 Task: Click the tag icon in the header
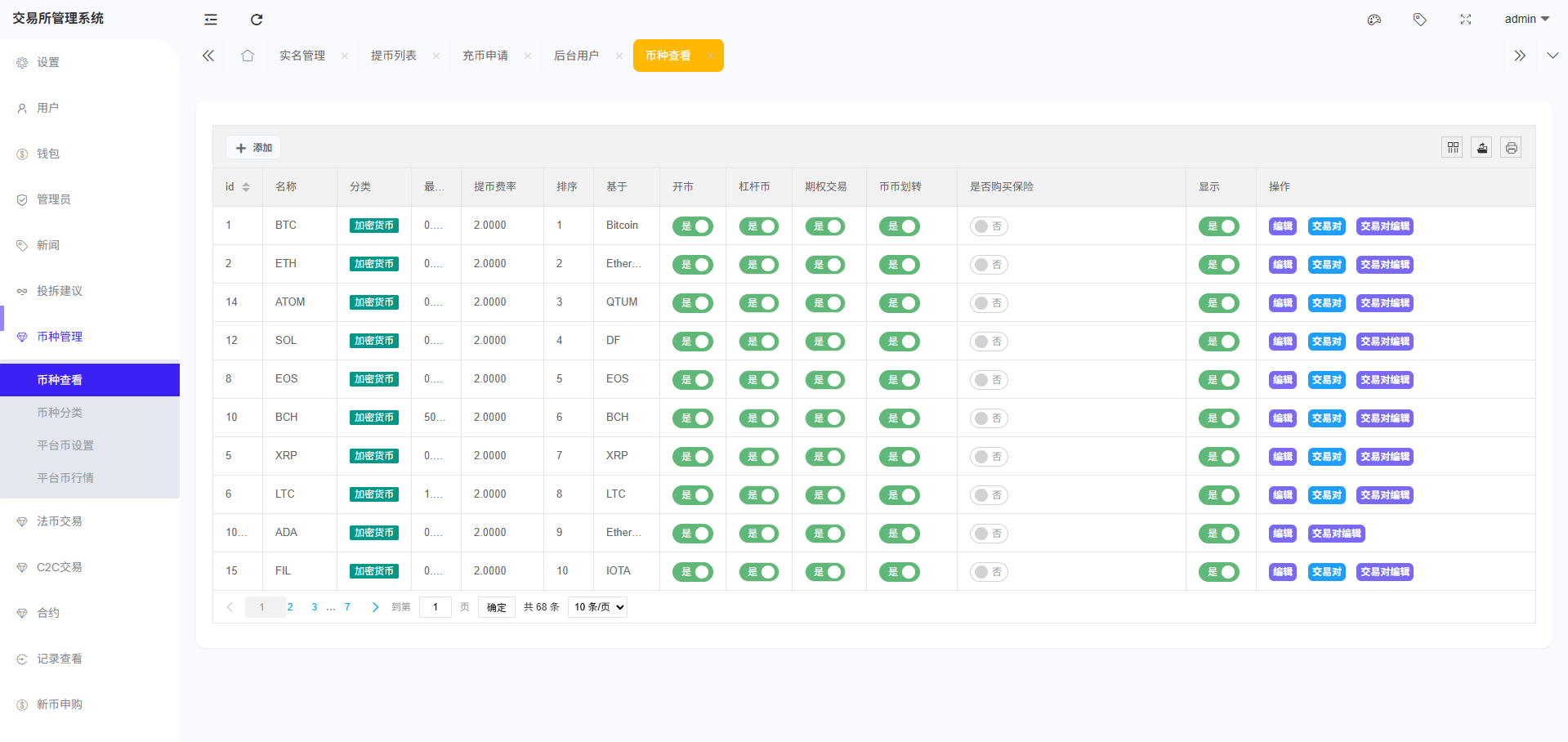[x=1419, y=19]
